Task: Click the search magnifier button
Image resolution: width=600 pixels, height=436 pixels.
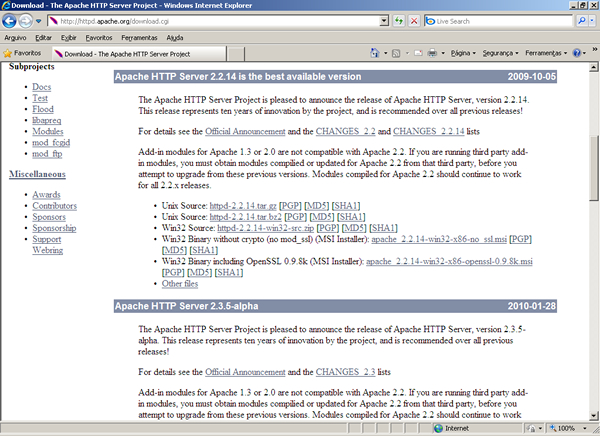Action: coord(582,21)
